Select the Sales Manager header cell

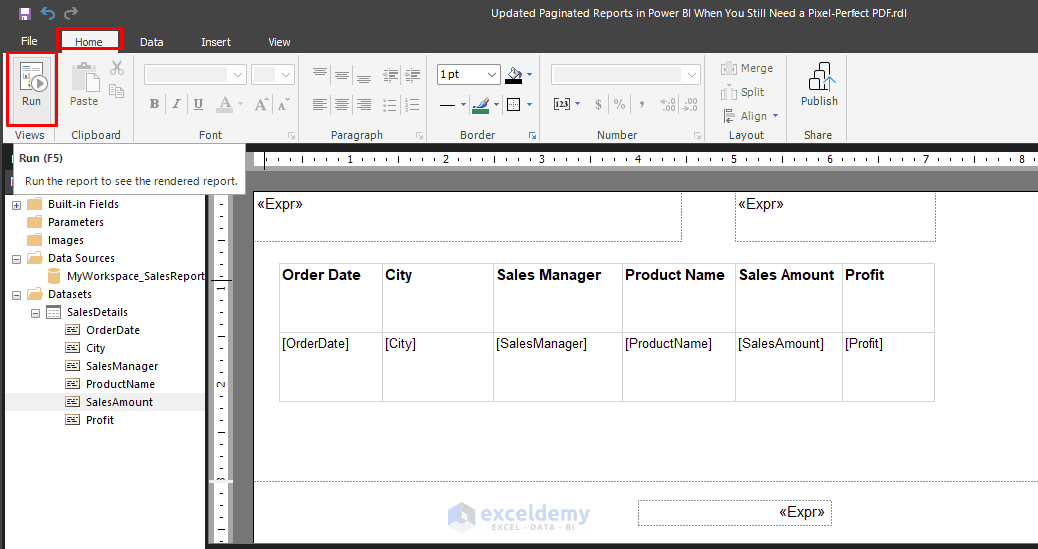pyautogui.click(x=558, y=298)
